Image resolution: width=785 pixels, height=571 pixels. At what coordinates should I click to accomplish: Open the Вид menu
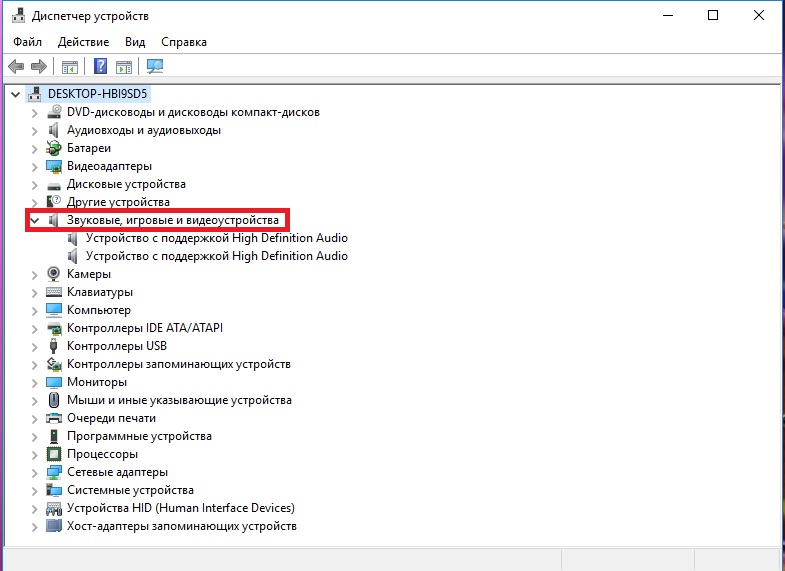pyautogui.click(x=135, y=42)
